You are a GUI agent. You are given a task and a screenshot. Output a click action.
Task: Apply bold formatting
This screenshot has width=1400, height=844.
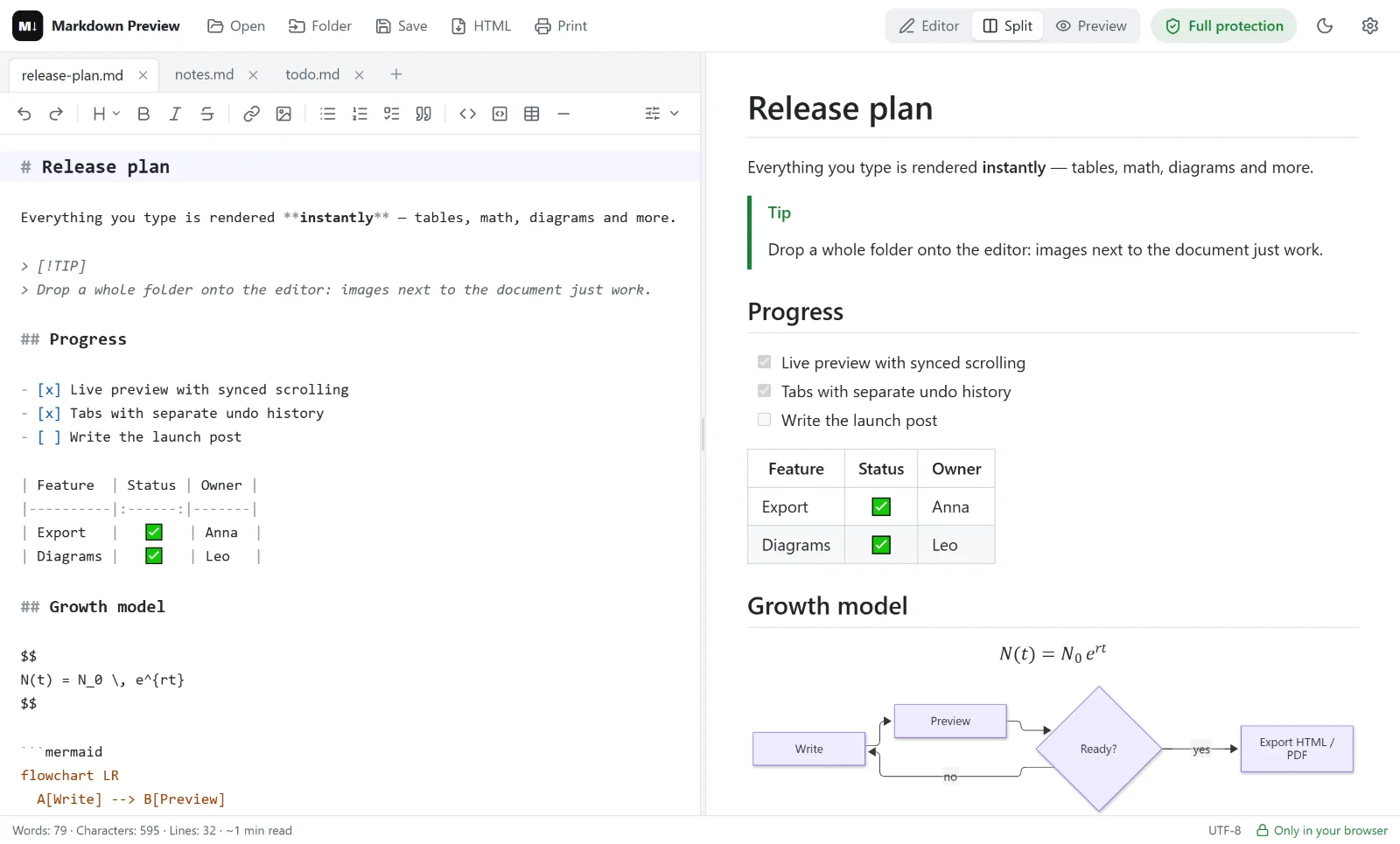pos(143,114)
